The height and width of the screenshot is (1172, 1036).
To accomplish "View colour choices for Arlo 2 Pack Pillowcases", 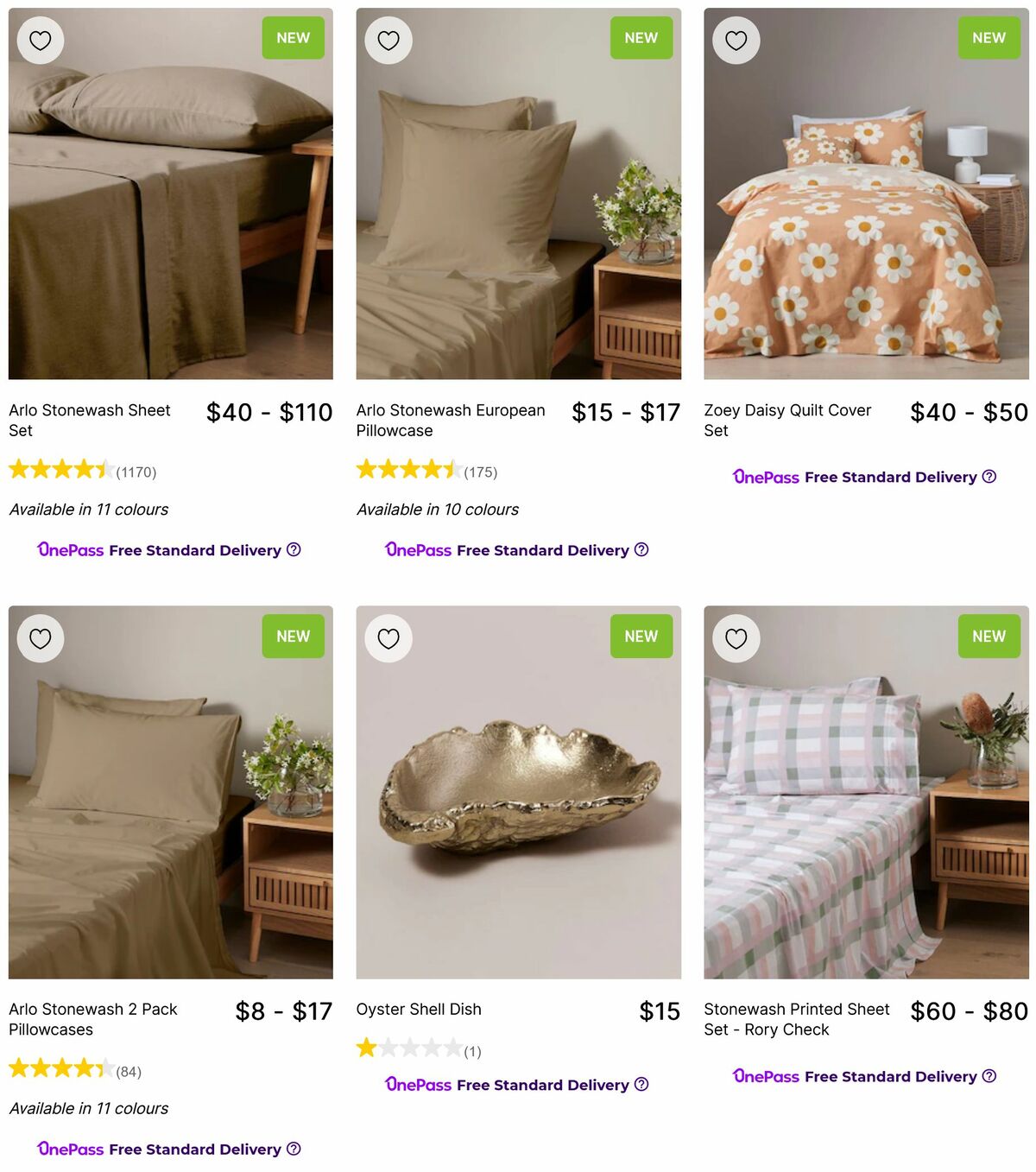I will [x=88, y=1108].
